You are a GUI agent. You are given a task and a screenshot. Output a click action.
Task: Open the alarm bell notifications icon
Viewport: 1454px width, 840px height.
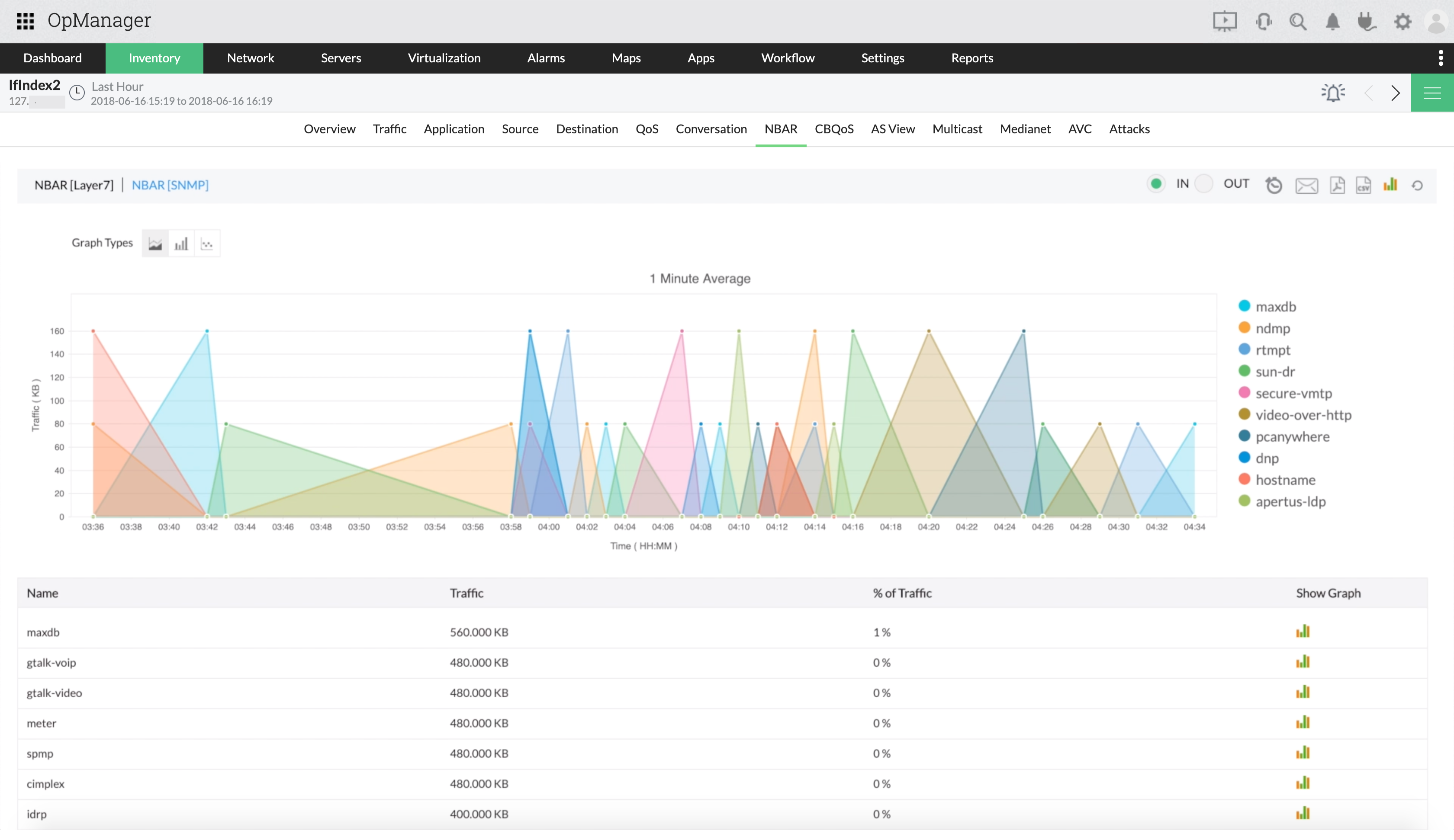pos(1332,22)
